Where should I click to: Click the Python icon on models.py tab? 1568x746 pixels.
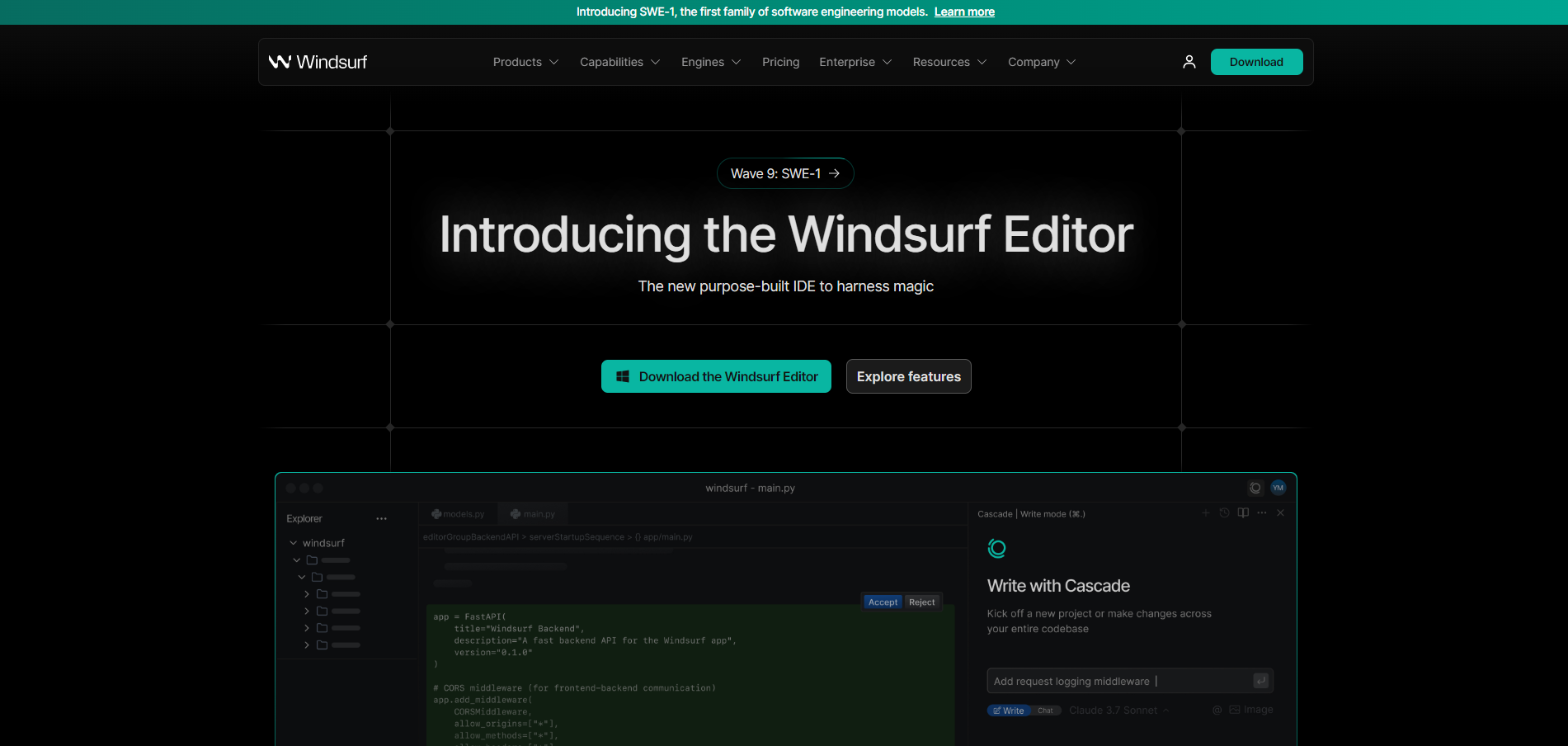[436, 514]
